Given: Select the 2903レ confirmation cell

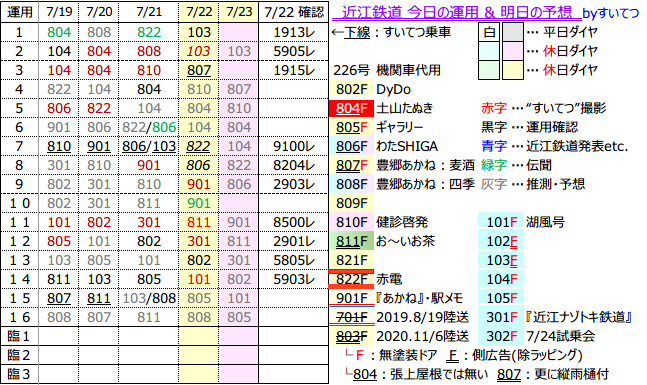Looking at the screenshot, I should point(294,184).
